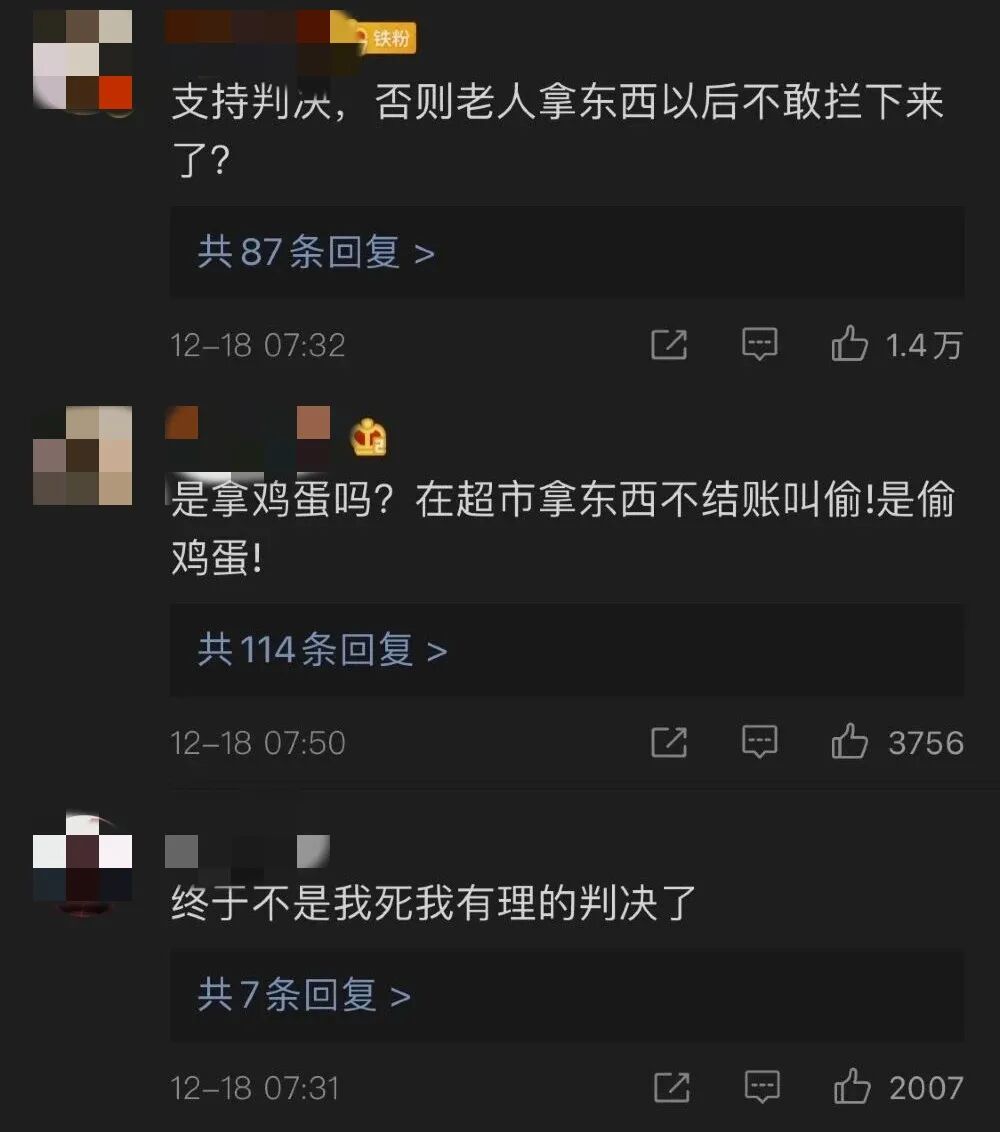Select comment text 终于不是我死我有理的判决了

pos(433,902)
